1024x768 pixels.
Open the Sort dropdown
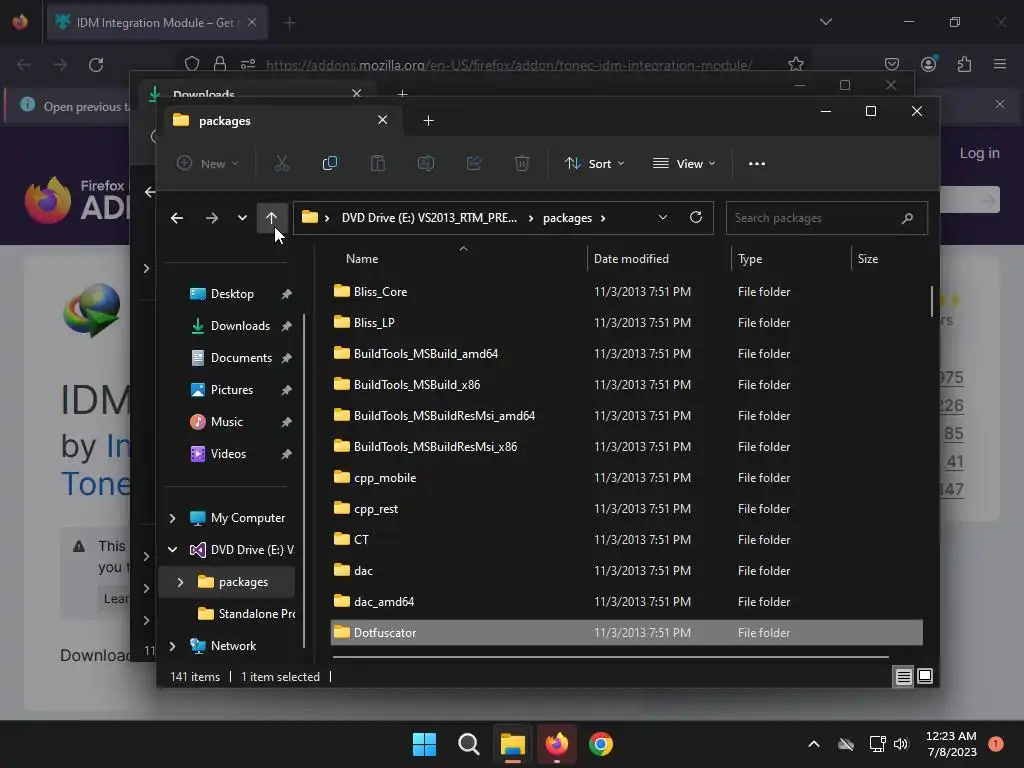tap(594, 163)
